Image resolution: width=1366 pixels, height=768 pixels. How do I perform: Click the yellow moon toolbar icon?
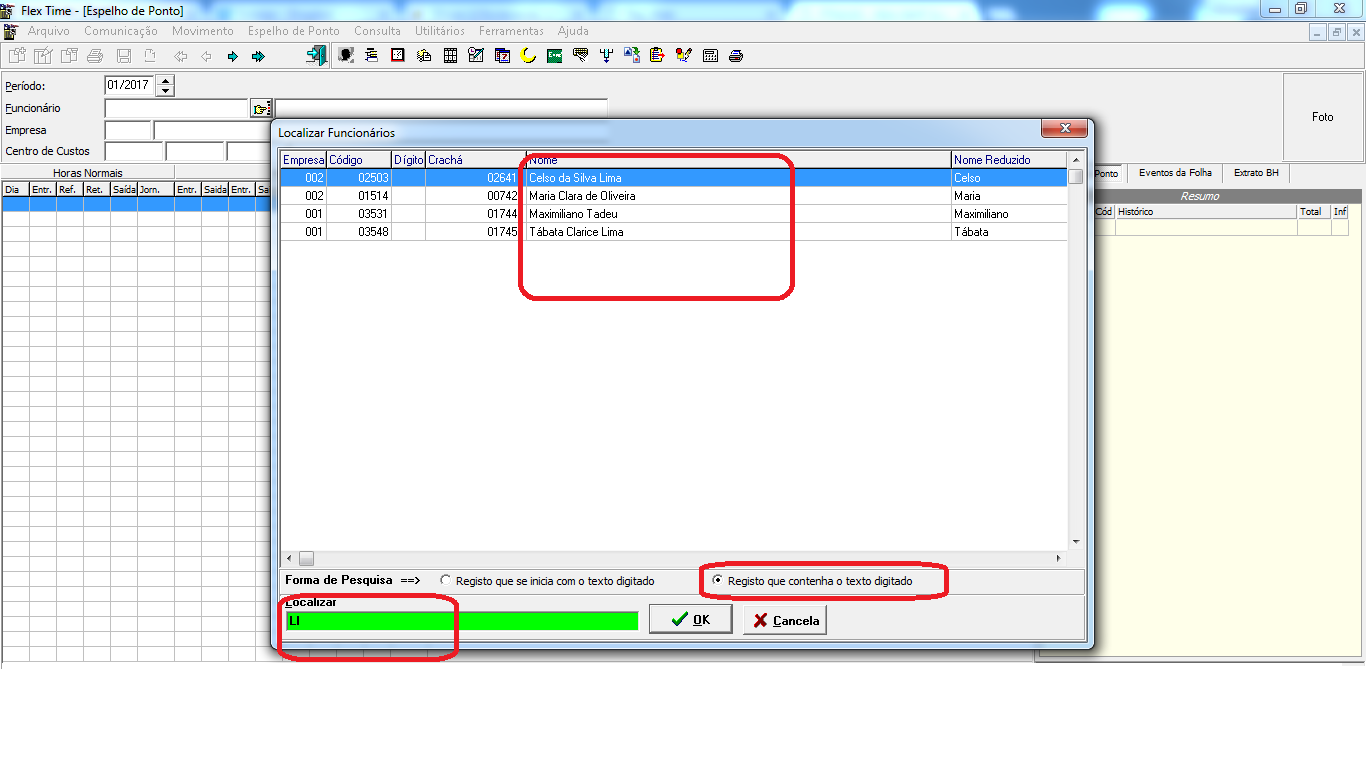528,56
